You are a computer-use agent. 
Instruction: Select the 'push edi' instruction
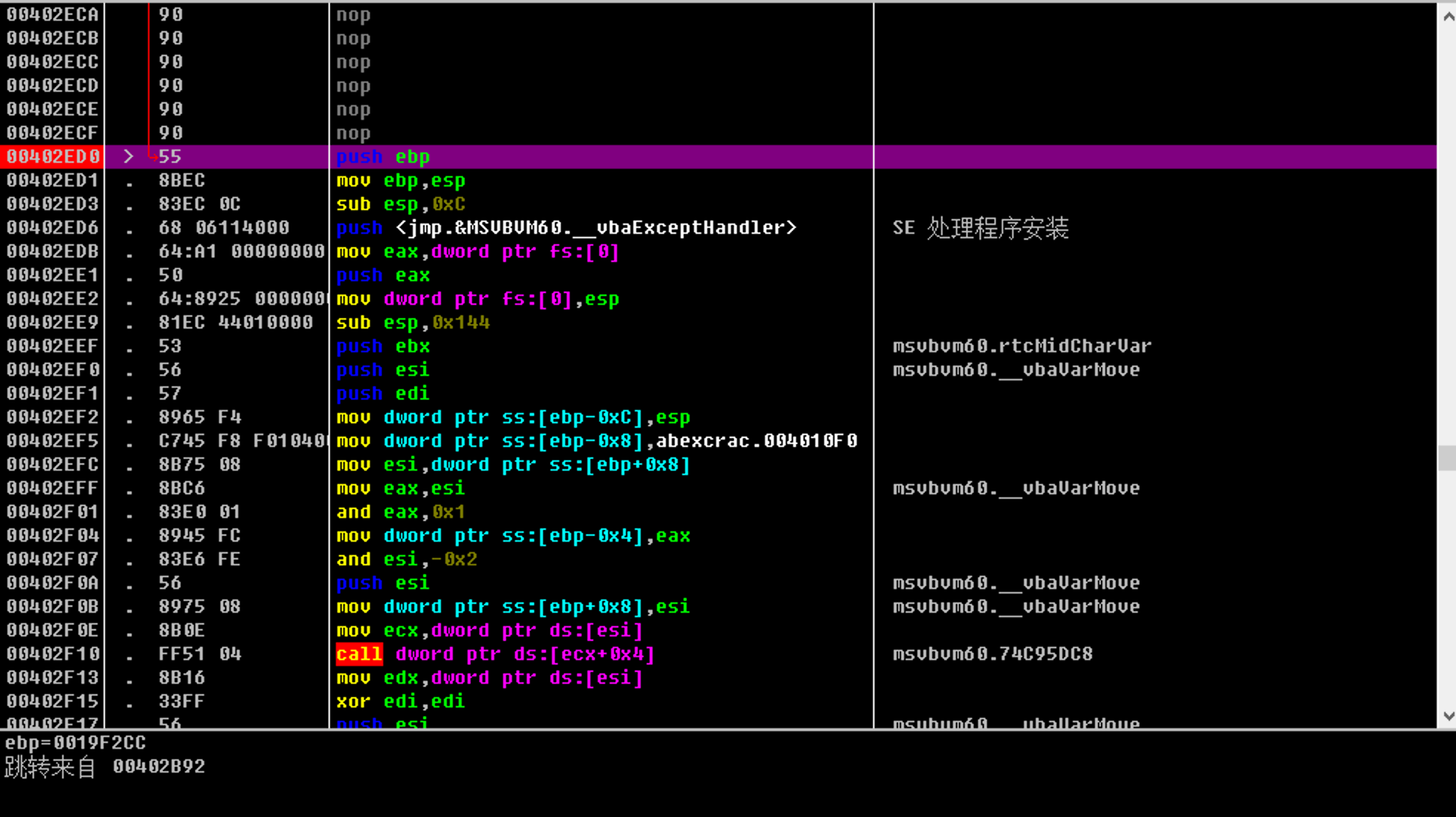tap(382, 394)
